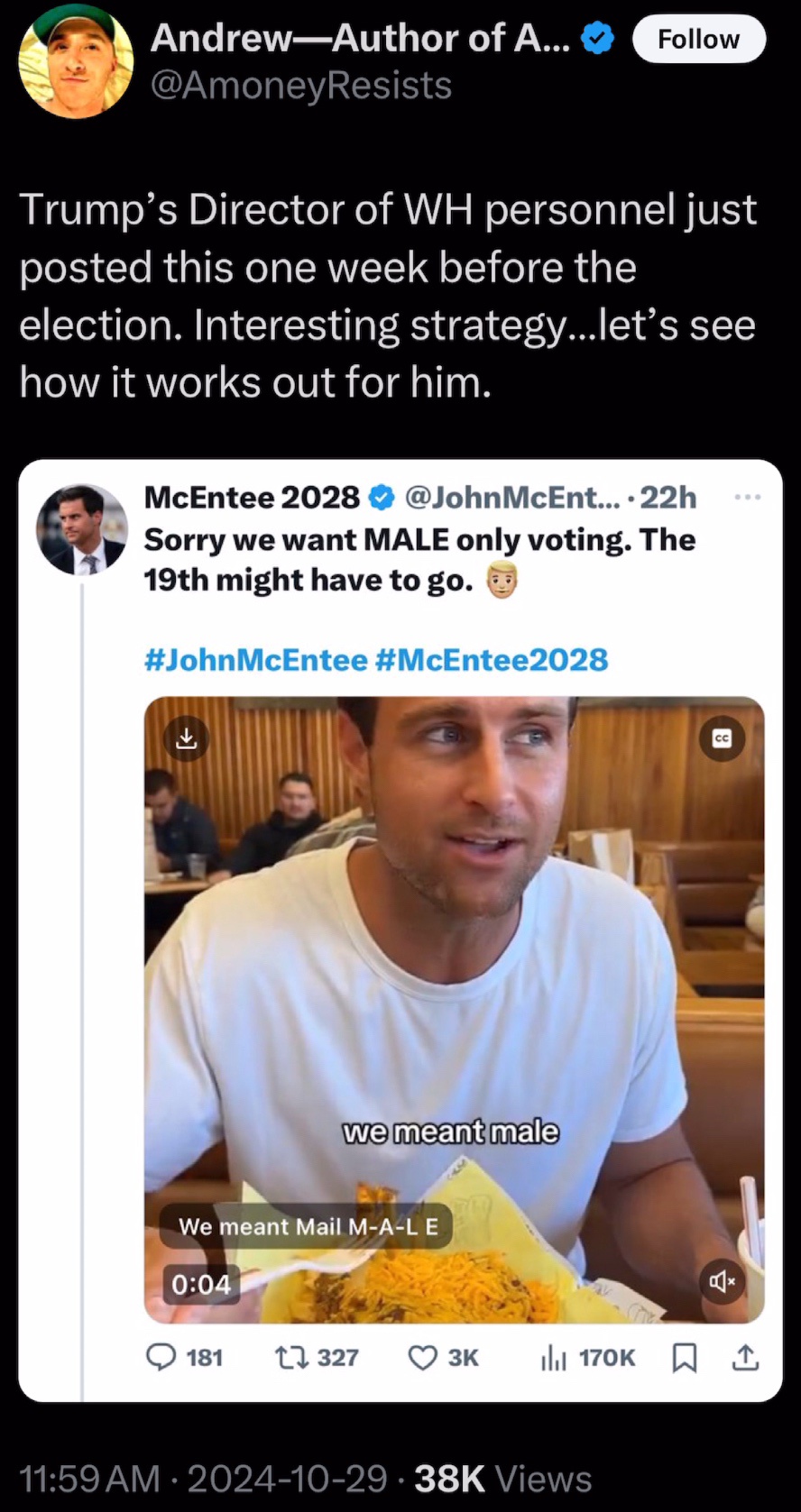This screenshot has width=801, height=1512.
Task: Follow the @AmoneyResists account
Action: click(x=699, y=39)
